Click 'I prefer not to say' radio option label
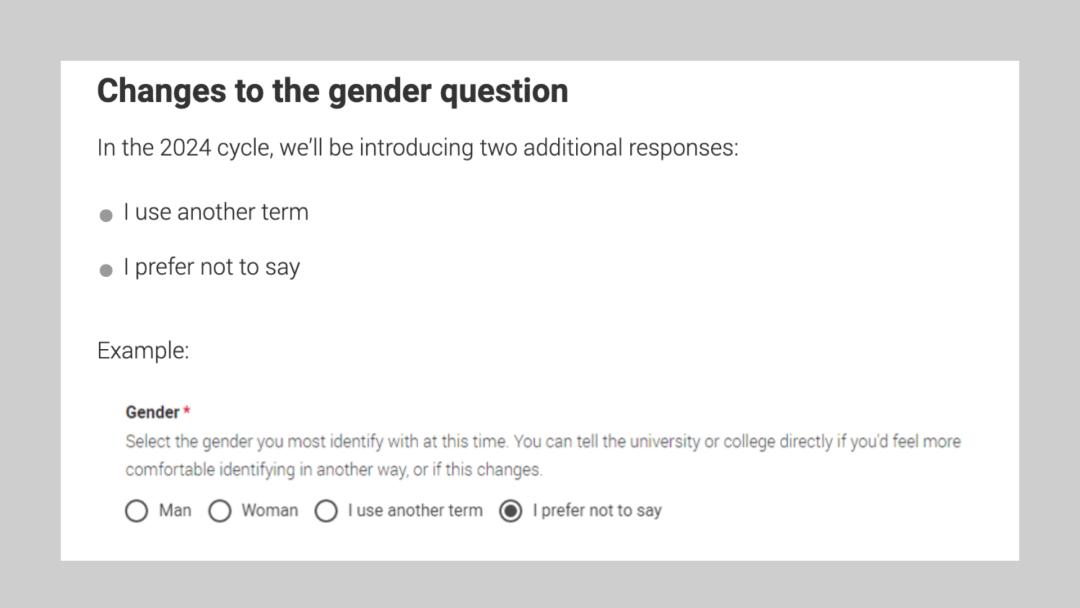 [x=597, y=510]
